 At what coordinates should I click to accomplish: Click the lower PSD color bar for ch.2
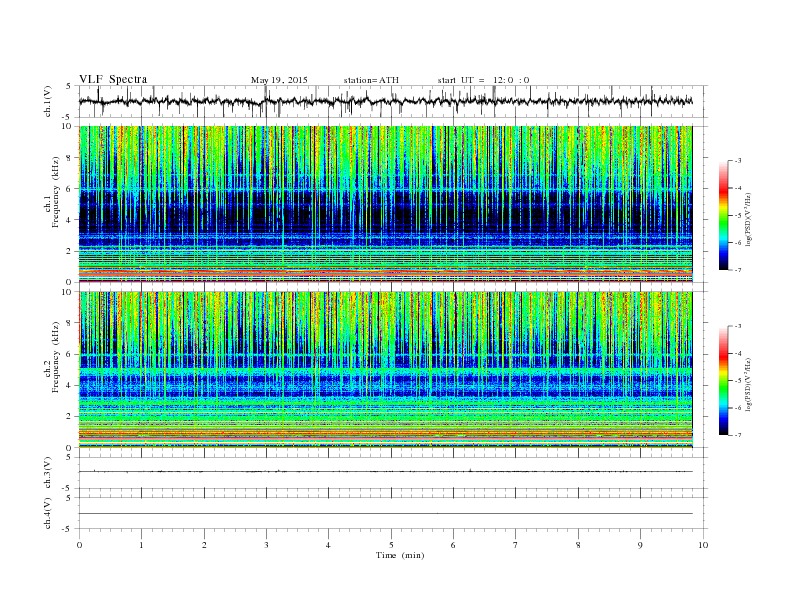pos(724,381)
